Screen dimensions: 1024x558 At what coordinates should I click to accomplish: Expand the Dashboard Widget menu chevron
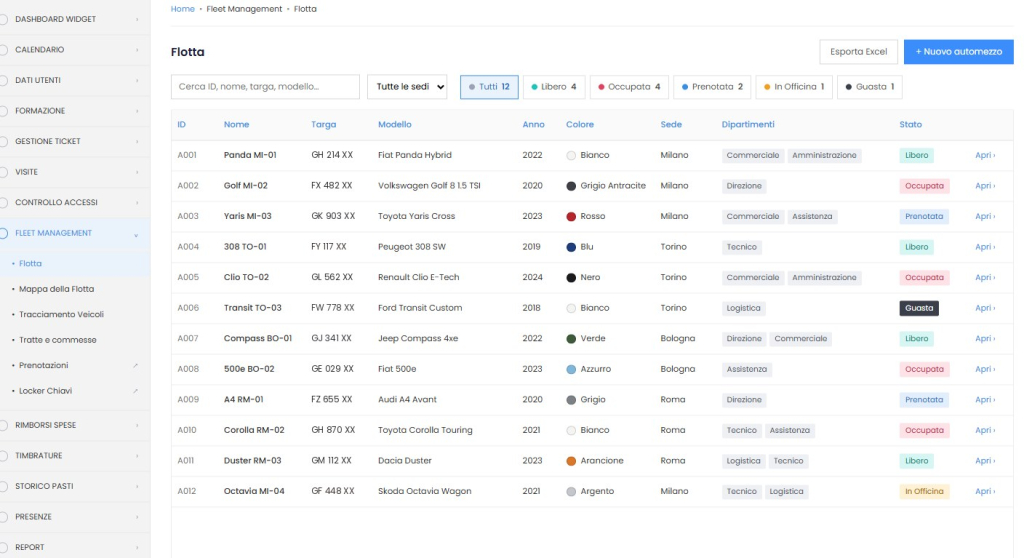coord(136,20)
